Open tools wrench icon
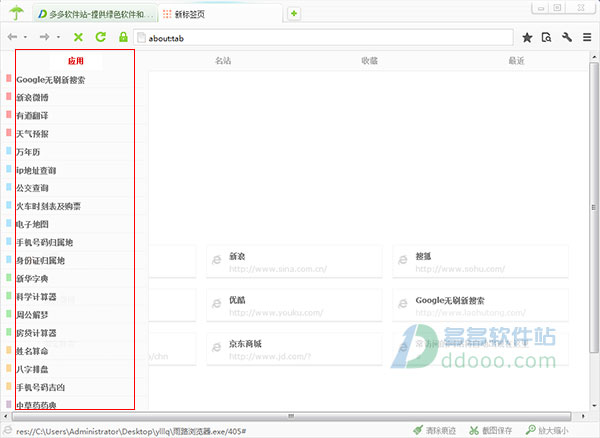 567,37
